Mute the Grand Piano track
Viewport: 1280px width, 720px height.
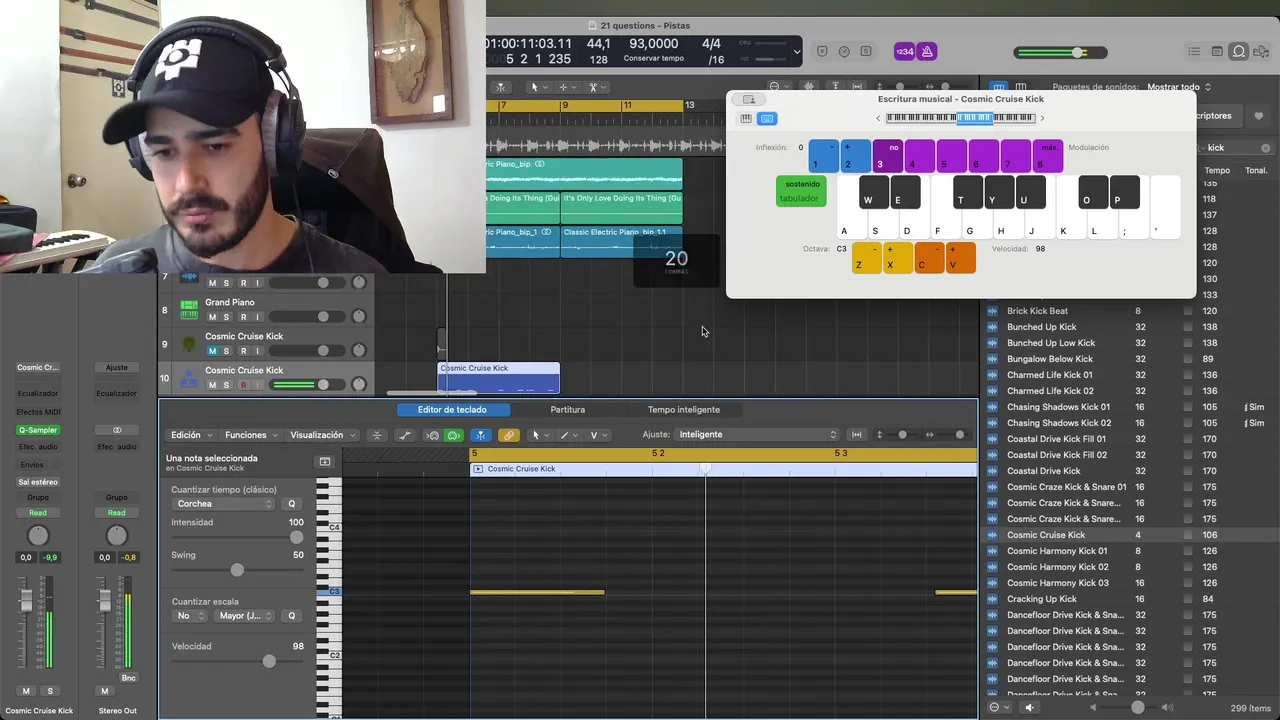pos(212,317)
